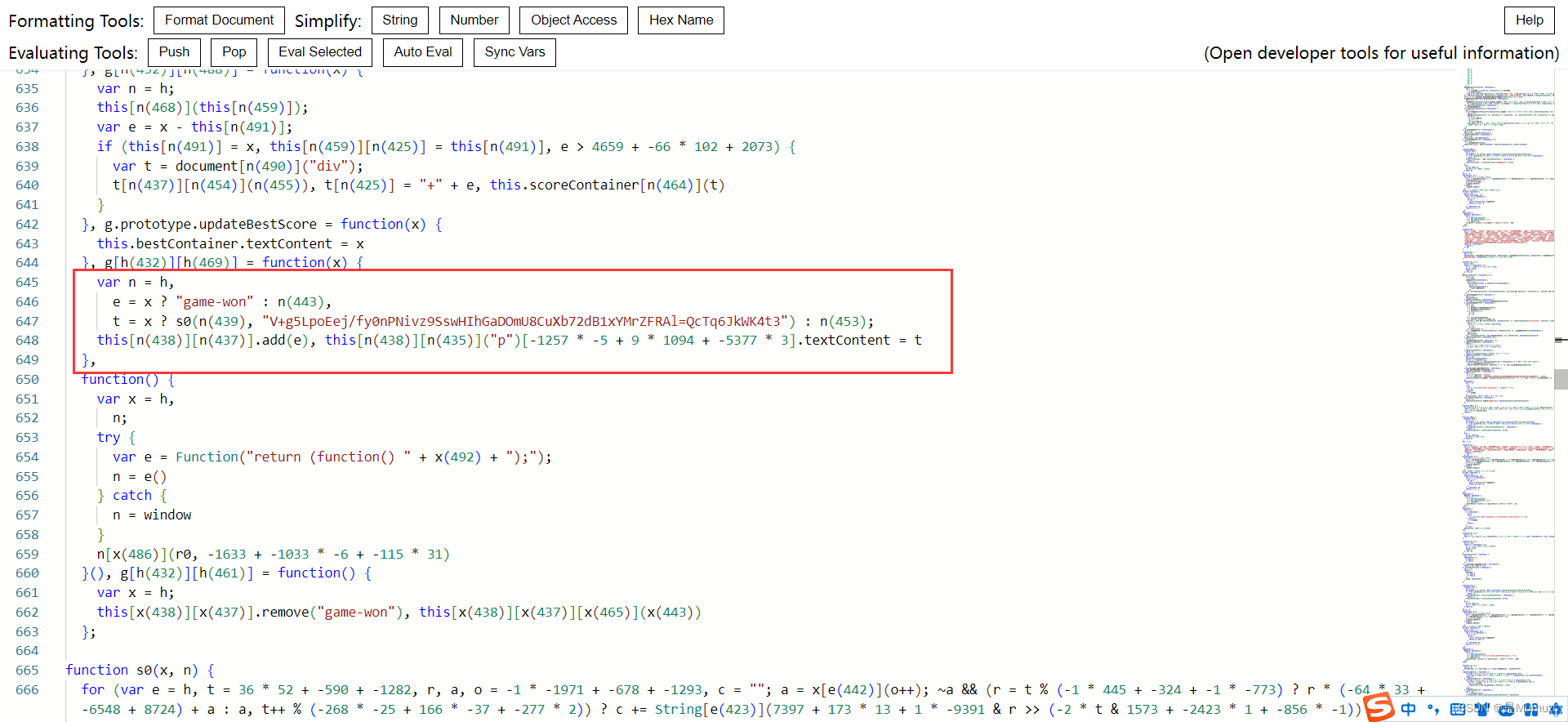Image resolution: width=1568 pixels, height=722 pixels.
Task: Click "scoreContainer" on line 640
Action: pyautogui.click(x=585, y=185)
